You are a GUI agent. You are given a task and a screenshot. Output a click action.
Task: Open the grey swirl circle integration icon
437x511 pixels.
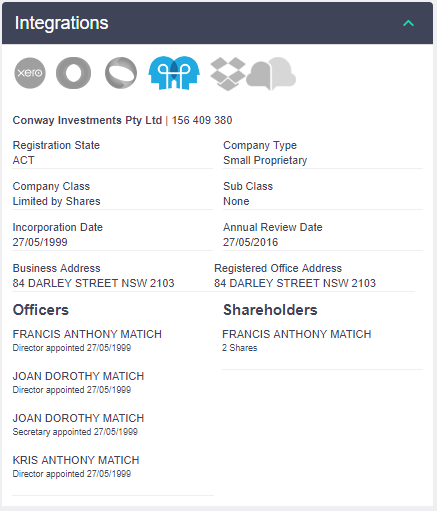click(121, 73)
